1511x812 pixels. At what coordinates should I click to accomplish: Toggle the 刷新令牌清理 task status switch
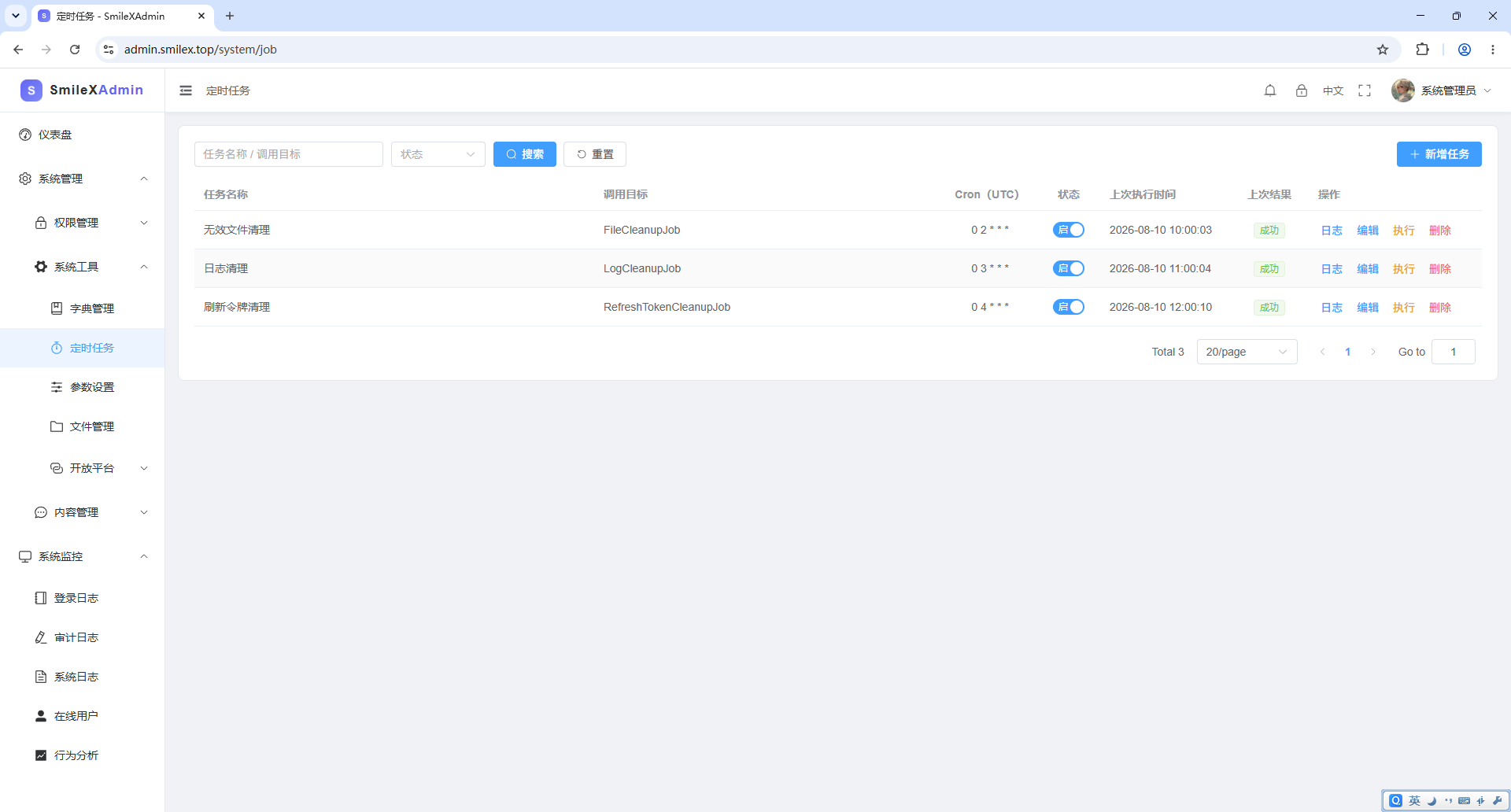tap(1069, 307)
